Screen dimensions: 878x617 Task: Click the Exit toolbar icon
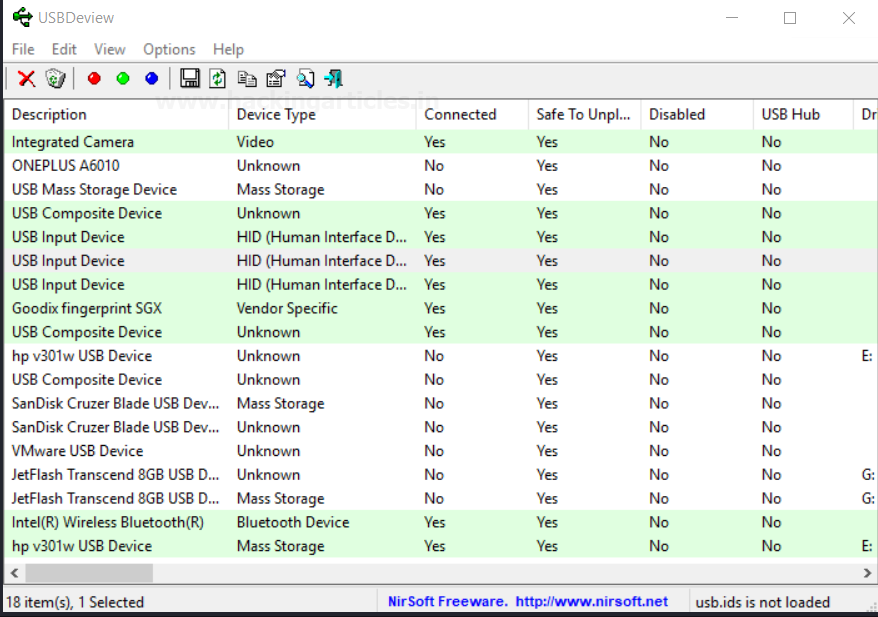(334, 78)
